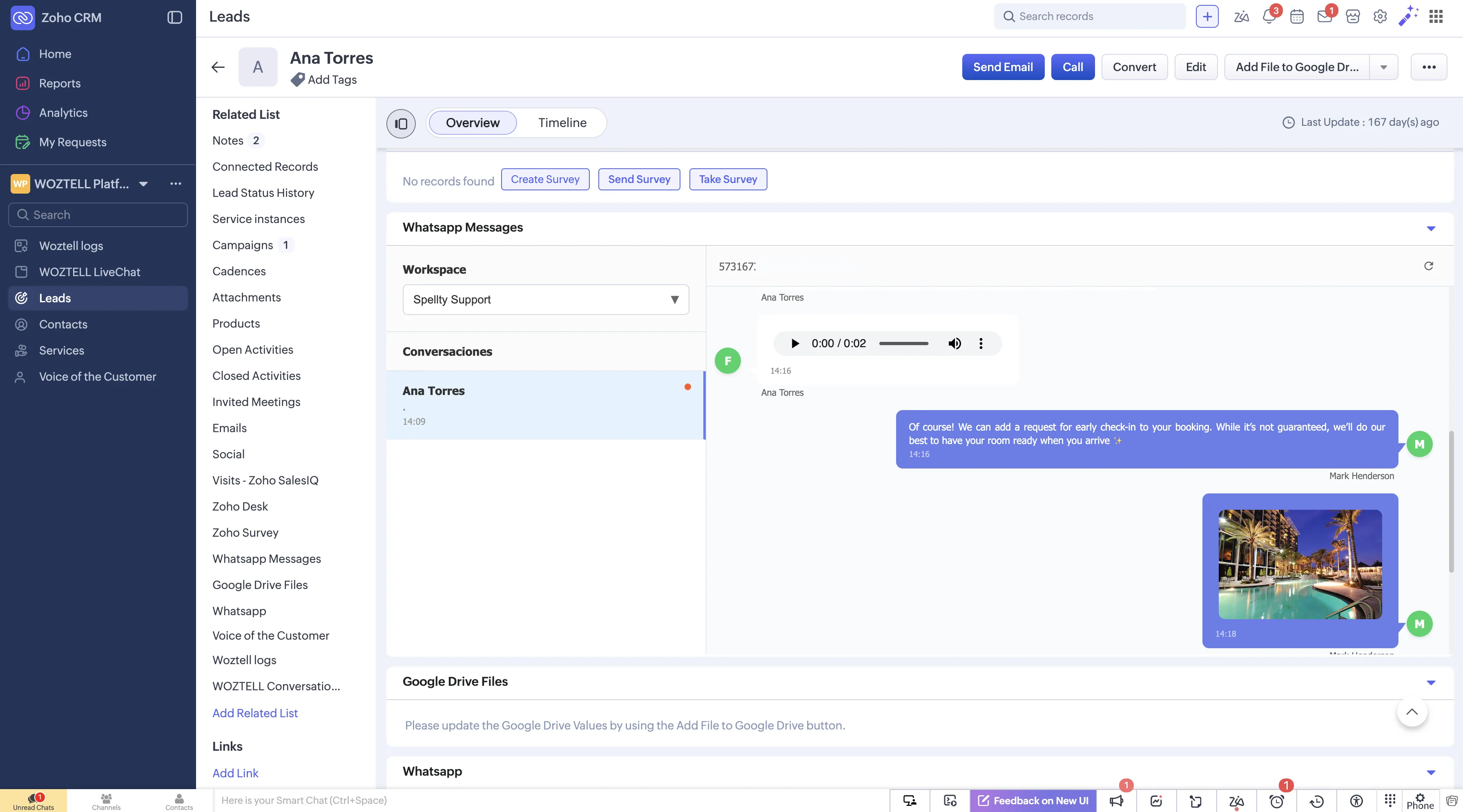
Task: Switch to the Overview tab
Action: click(x=473, y=123)
